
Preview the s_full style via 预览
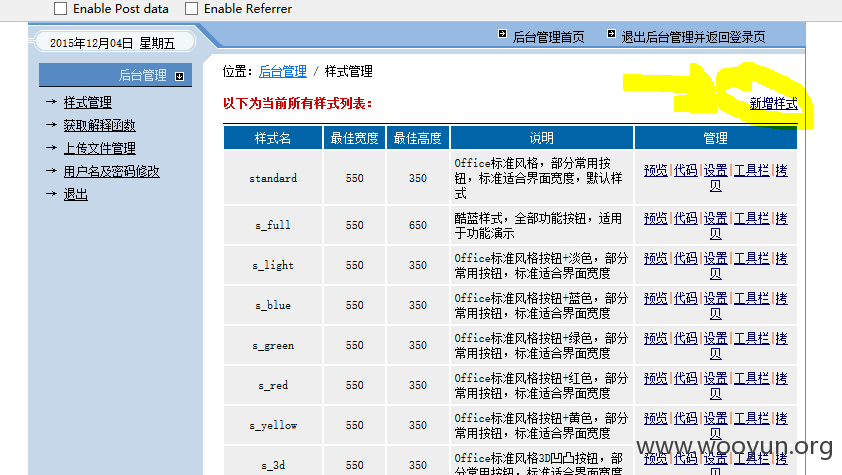coord(655,218)
